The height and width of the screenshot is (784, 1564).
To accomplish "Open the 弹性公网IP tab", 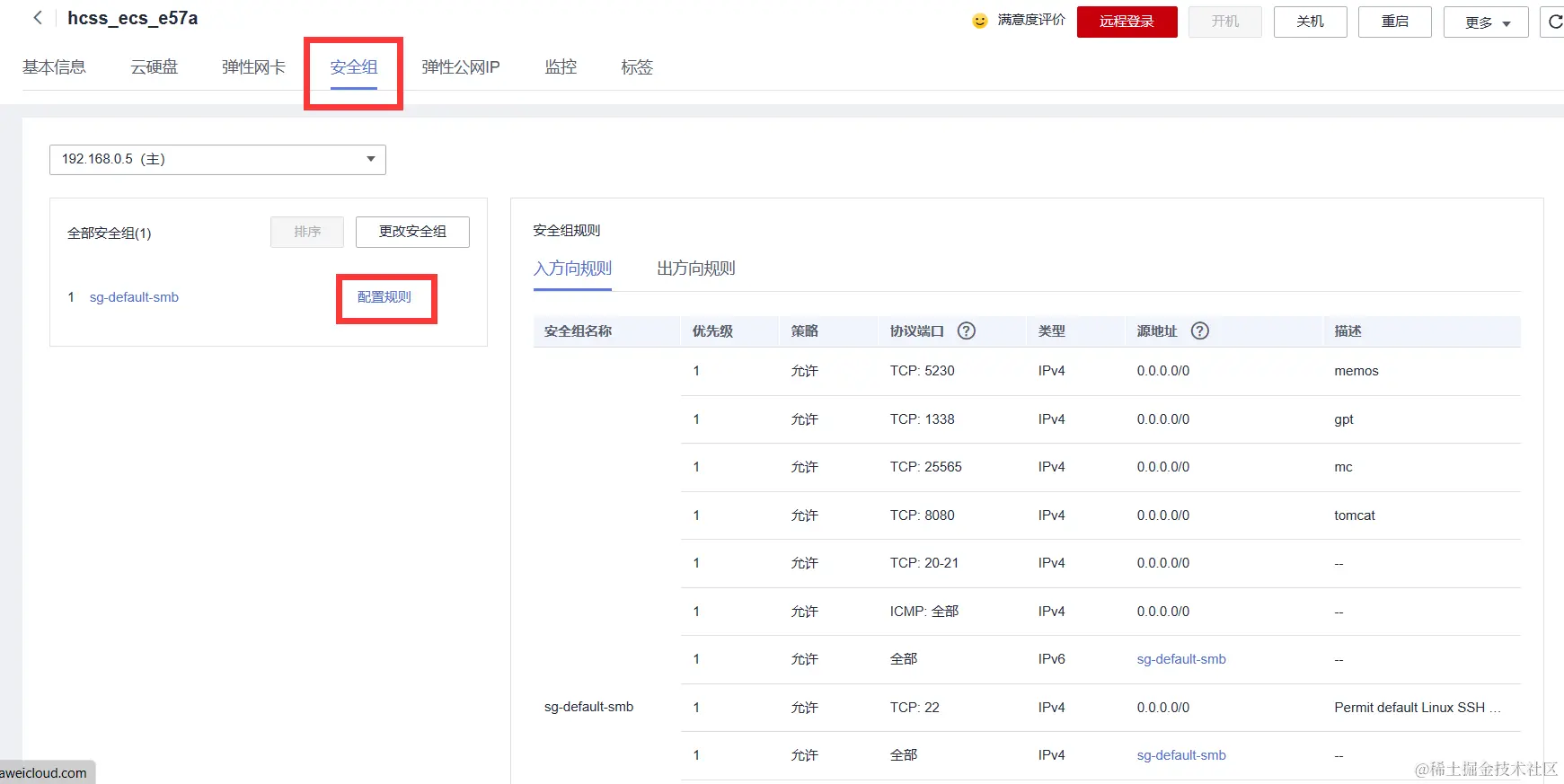I will pos(461,67).
